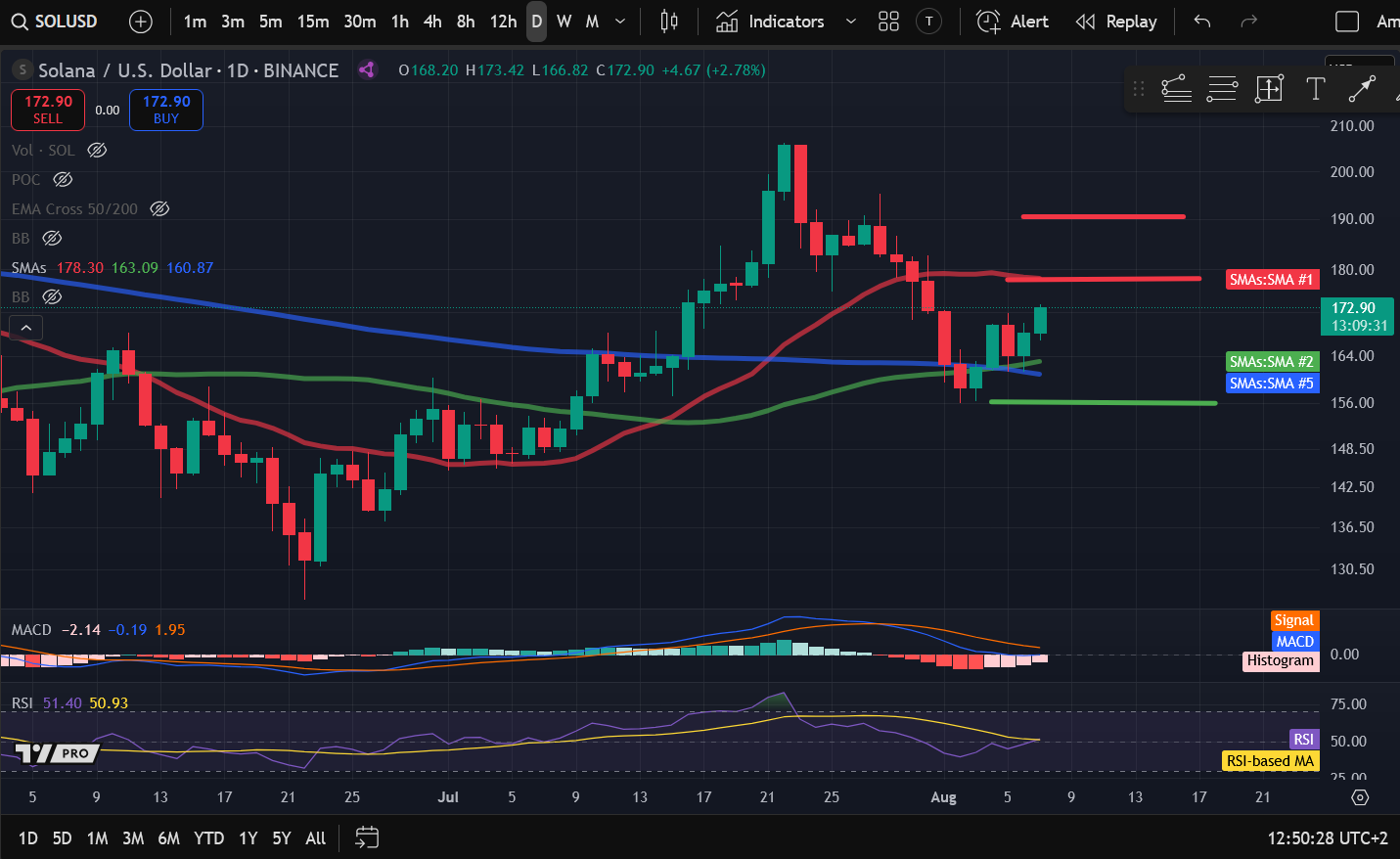The height and width of the screenshot is (859, 1400).
Task: Select the MACD indicator legend
Action: click(x=31, y=629)
